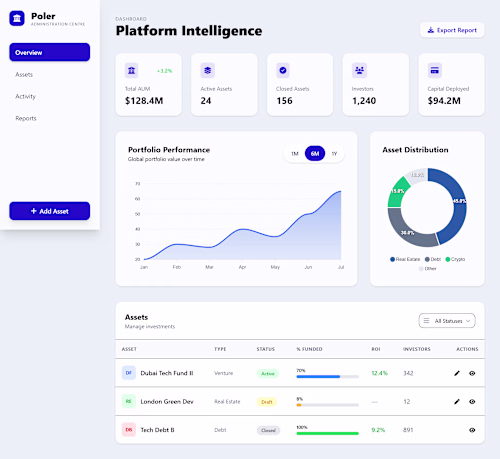500x459 pixels.
Task: Click the 12.4% ROI value
Action: click(x=380, y=373)
